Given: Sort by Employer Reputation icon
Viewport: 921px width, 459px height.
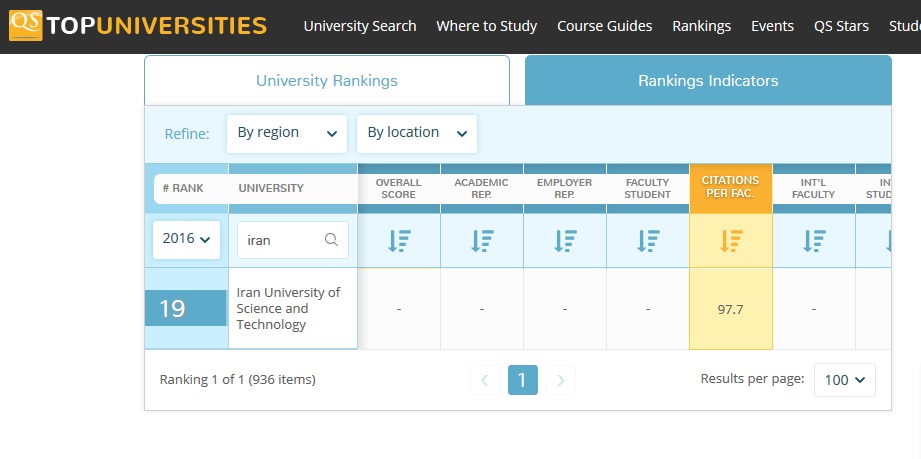Looking at the screenshot, I should [564, 240].
